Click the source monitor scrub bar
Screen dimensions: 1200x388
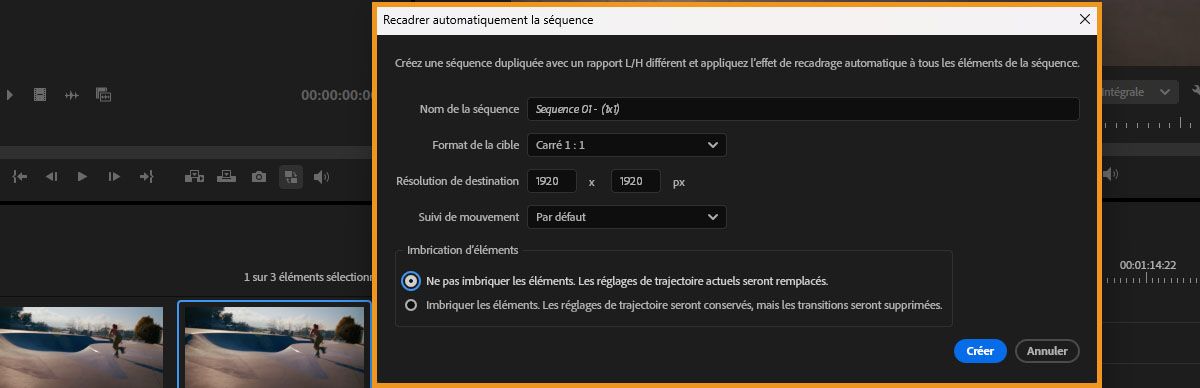tap(187, 152)
